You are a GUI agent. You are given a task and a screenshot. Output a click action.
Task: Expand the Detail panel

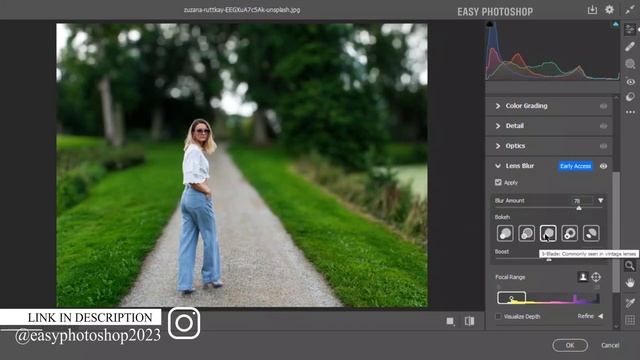[498, 126]
